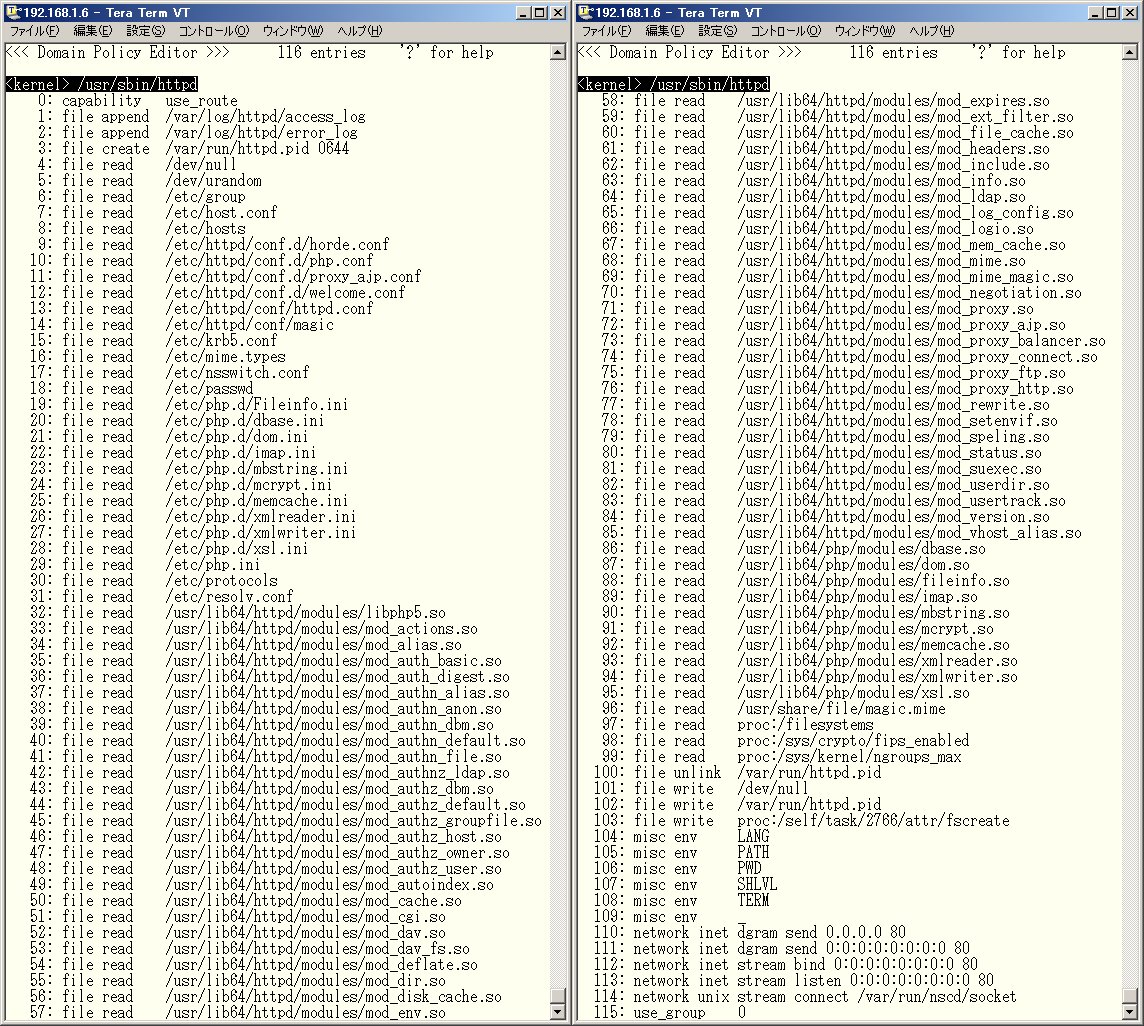Image resolution: width=1144 pixels, height=1026 pixels.
Task: Open 設定(S) menu in the left window
Action: pos(145,31)
